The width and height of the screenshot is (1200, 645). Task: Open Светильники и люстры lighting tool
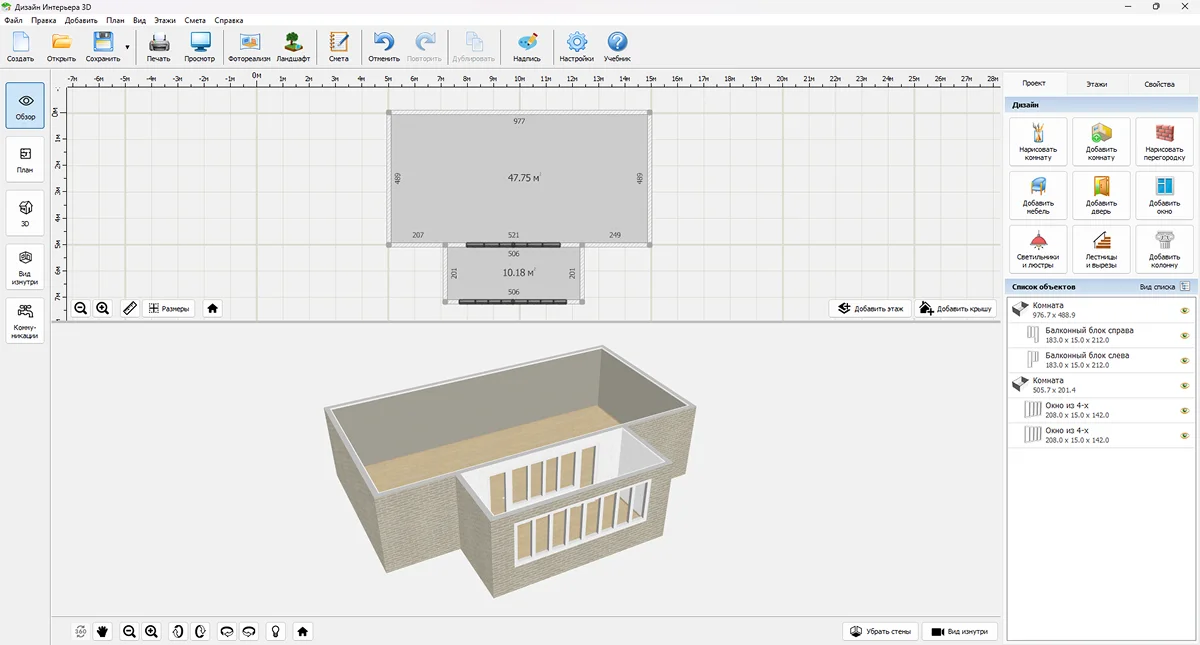pyautogui.click(x=1038, y=249)
